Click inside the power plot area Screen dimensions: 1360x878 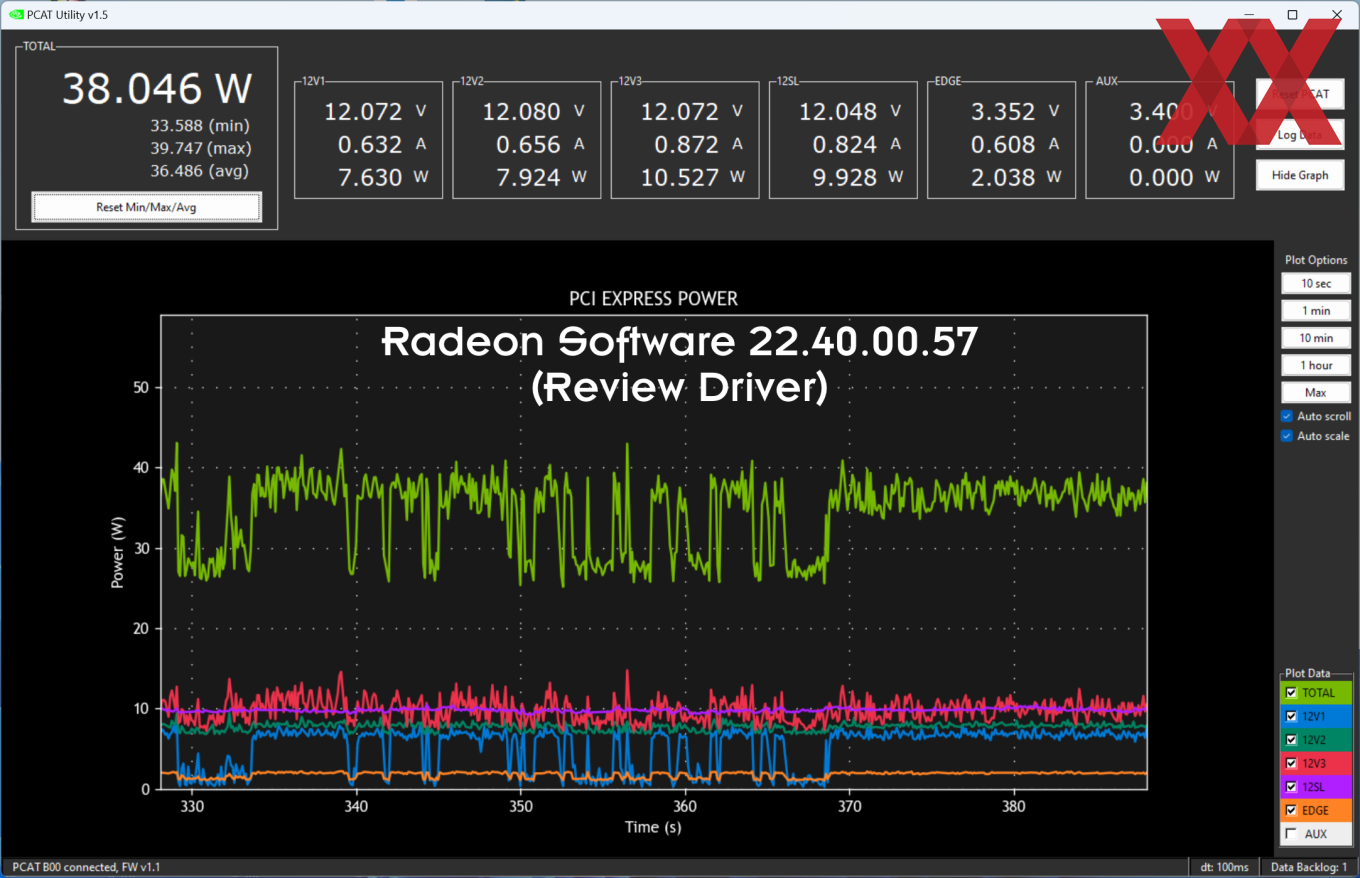click(x=653, y=552)
